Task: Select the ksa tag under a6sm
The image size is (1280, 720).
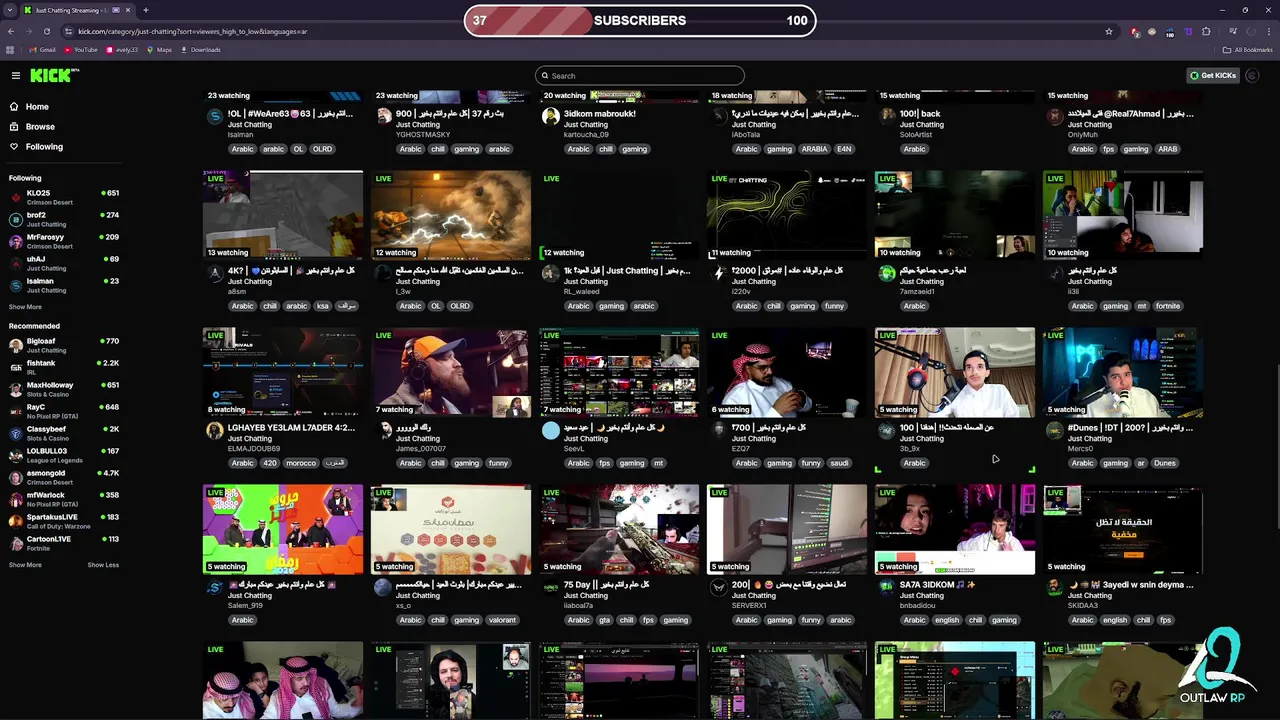Action: [x=324, y=306]
